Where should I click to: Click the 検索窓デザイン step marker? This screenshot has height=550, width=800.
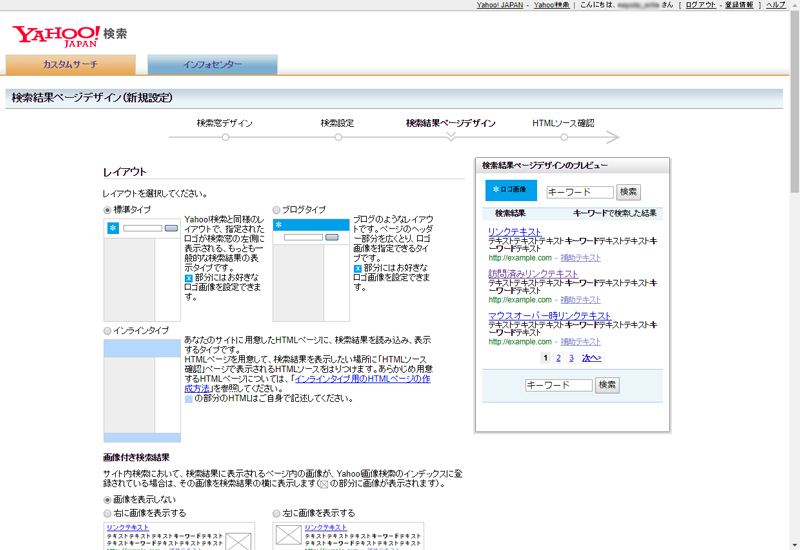(226, 137)
